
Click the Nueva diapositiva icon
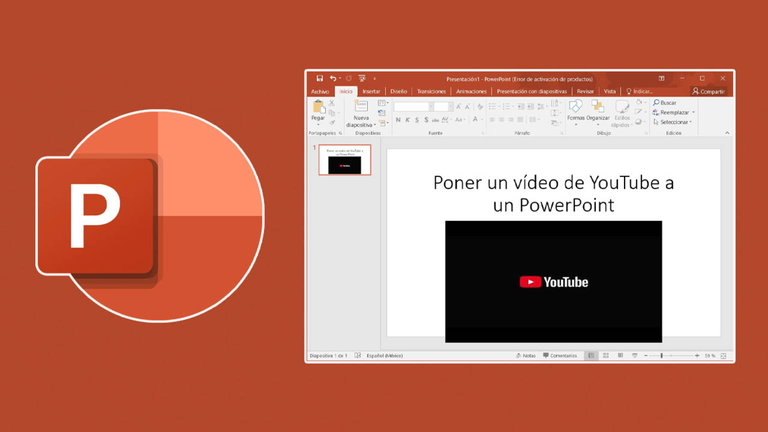361,105
